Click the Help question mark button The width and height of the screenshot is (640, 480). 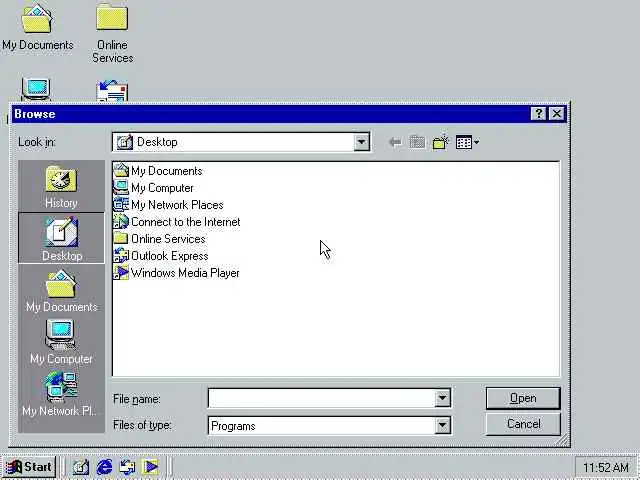538,113
